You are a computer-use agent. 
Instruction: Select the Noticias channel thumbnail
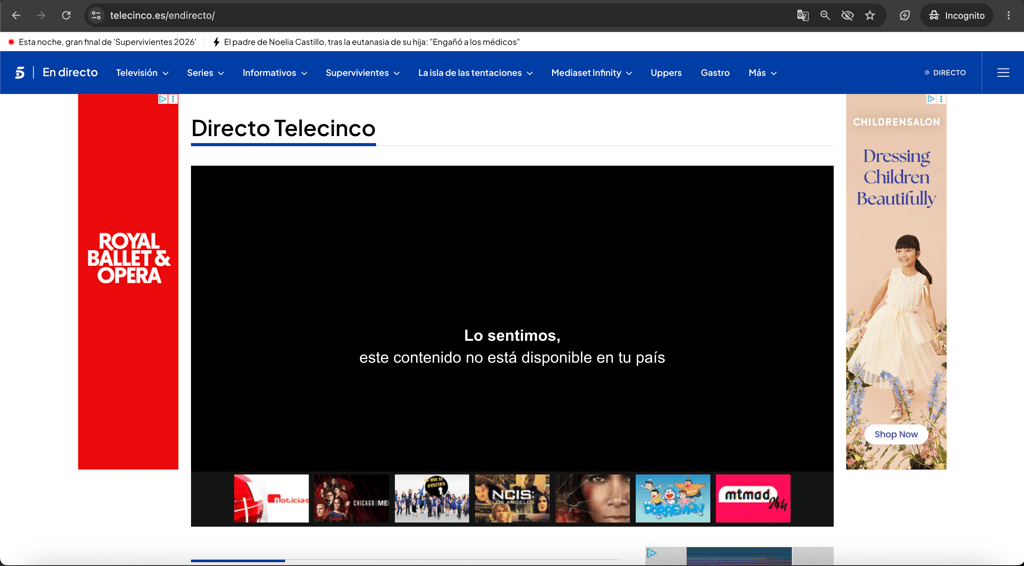click(271, 498)
